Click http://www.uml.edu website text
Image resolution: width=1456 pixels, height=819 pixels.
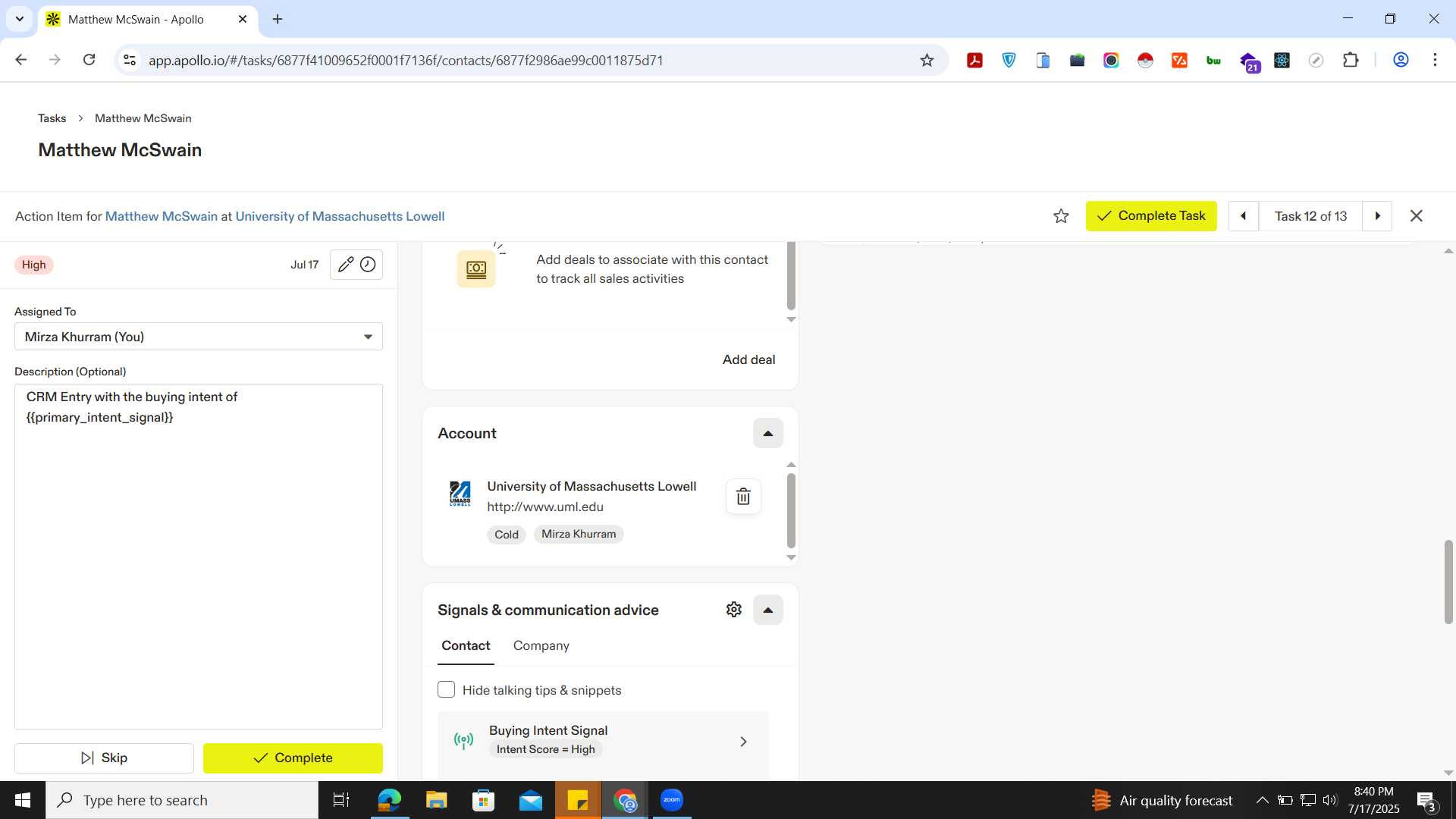(x=545, y=507)
